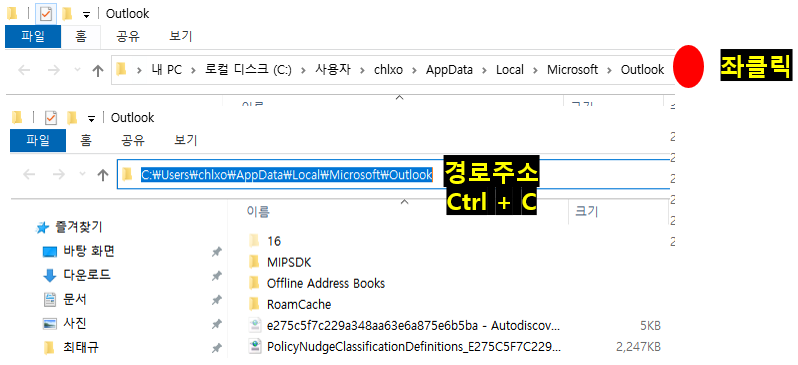Sort by 이름 column header
798x365 pixels.
click(258, 212)
